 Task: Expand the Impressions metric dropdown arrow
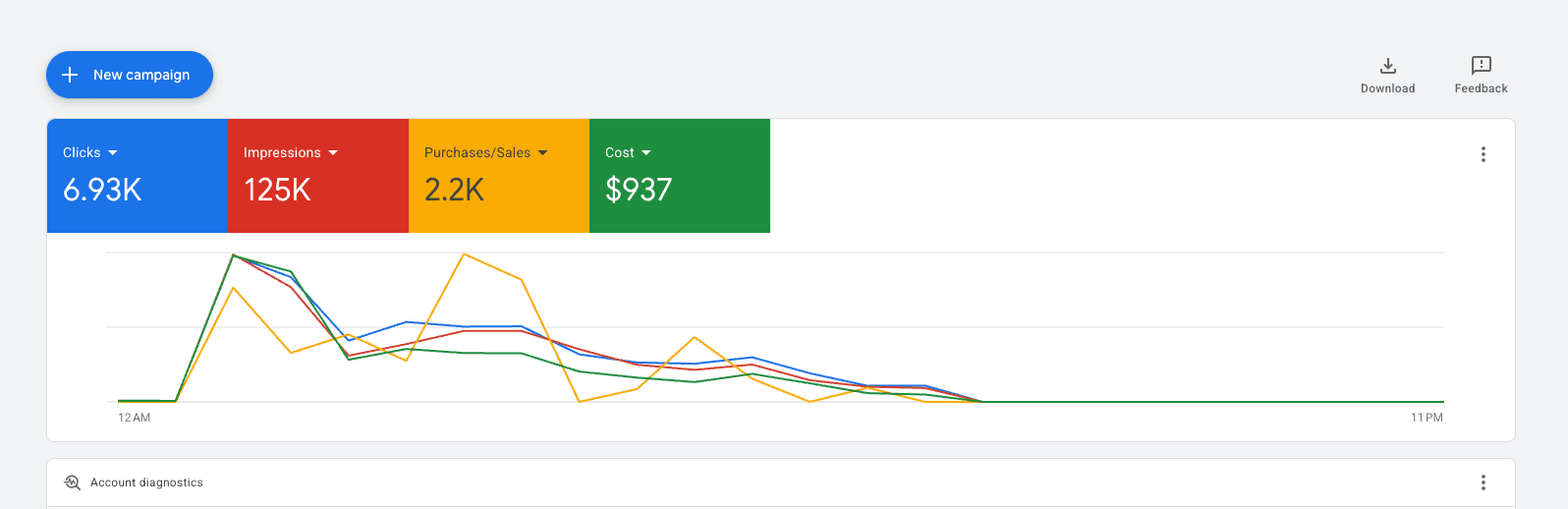[333, 153]
